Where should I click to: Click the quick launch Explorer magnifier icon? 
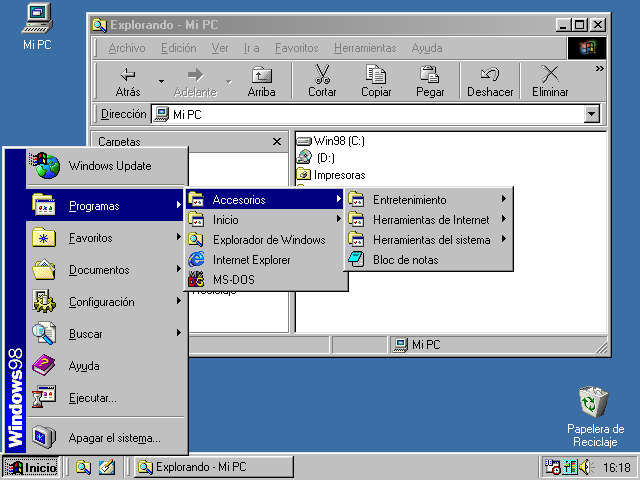pyautogui.click(x=83, y=467)
